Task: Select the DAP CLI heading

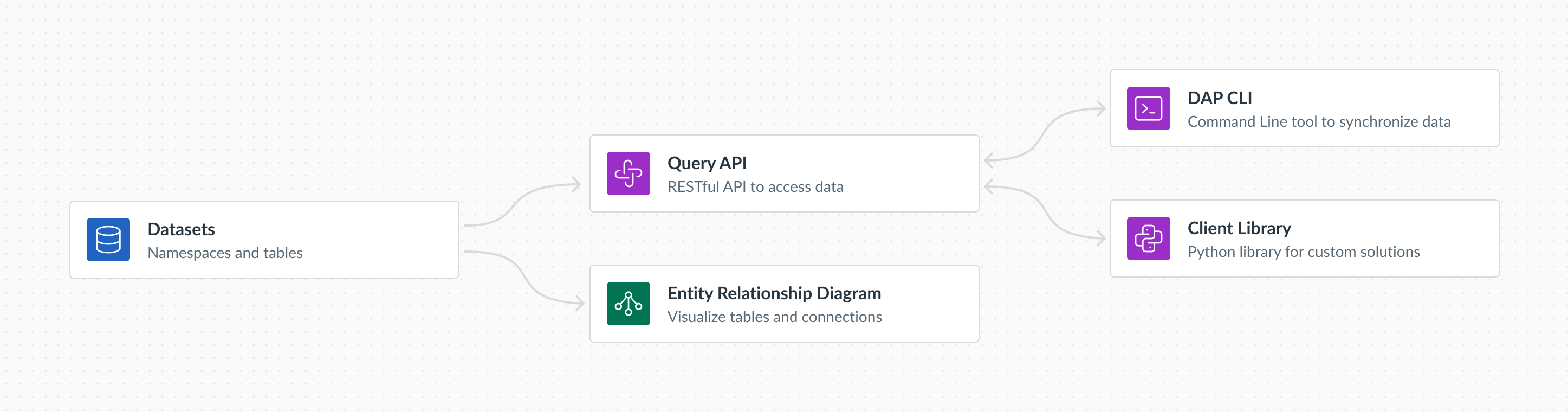Action: click(1219, 98)
